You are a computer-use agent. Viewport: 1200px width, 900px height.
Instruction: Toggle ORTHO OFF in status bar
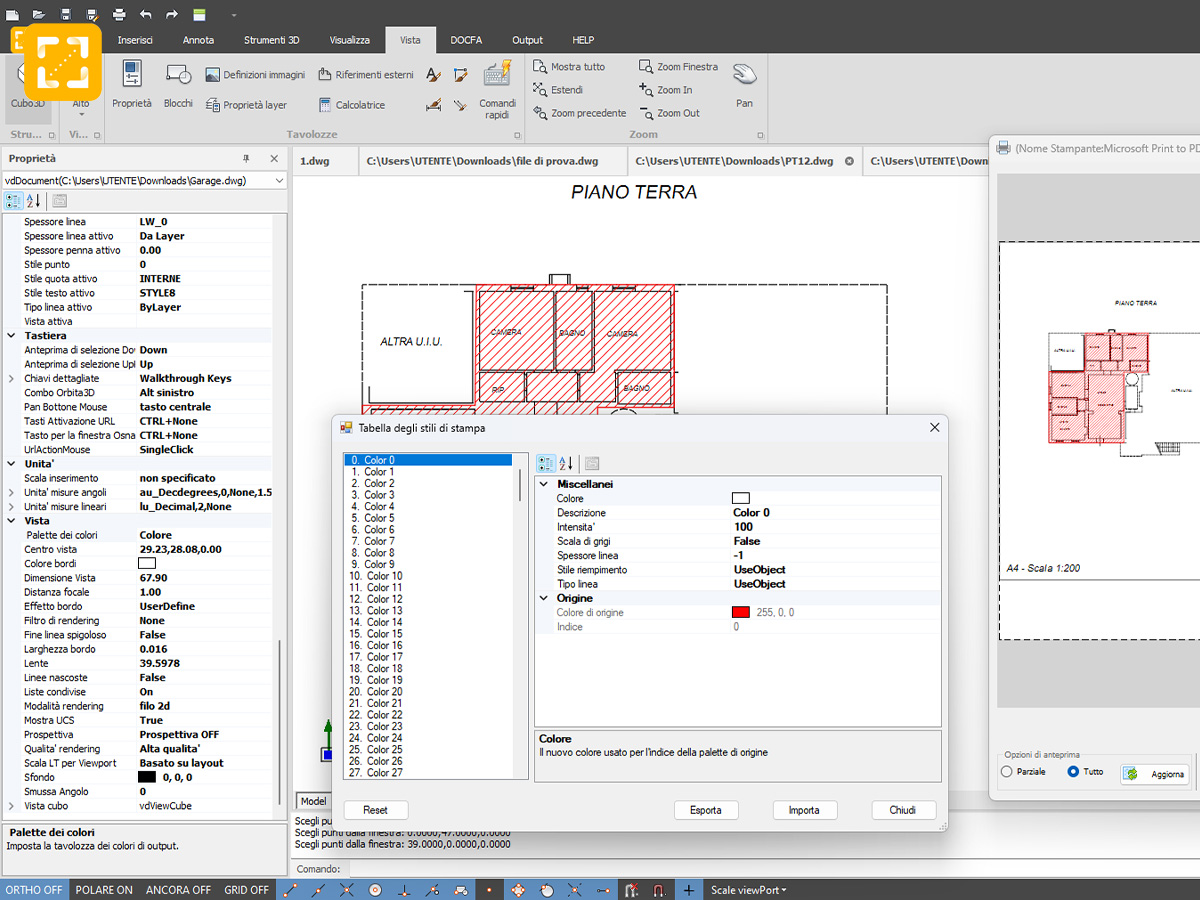(x=34, y=890)
